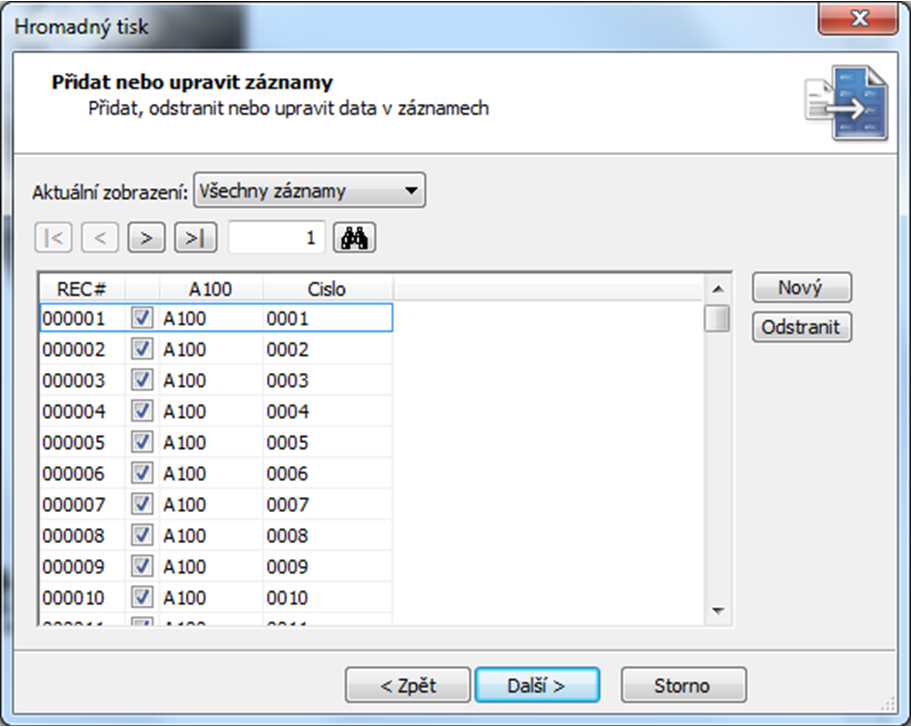Viewport: 911px width, 727px height.
Task: Jump to the last record arrow
Action: [195, 238]
